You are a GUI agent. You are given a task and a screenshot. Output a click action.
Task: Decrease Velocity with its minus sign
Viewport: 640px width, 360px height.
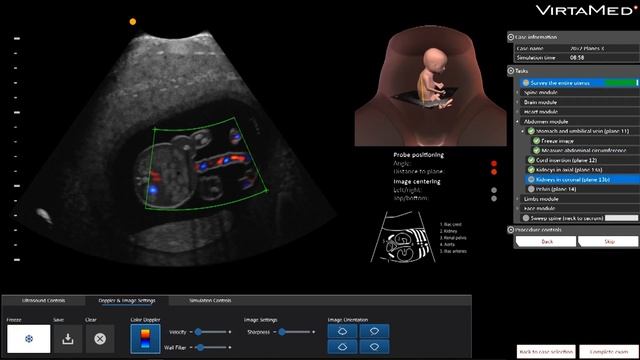click(191, 332)
